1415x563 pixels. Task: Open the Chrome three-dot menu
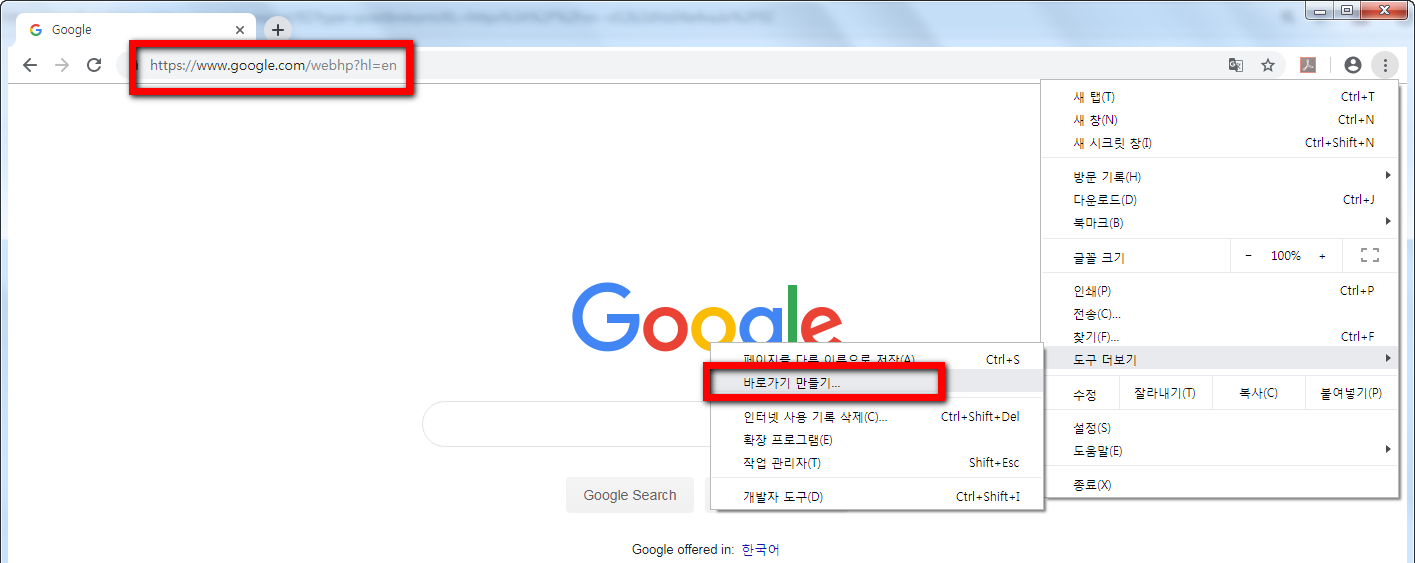pyautogui.click(x=1385, y=65)
